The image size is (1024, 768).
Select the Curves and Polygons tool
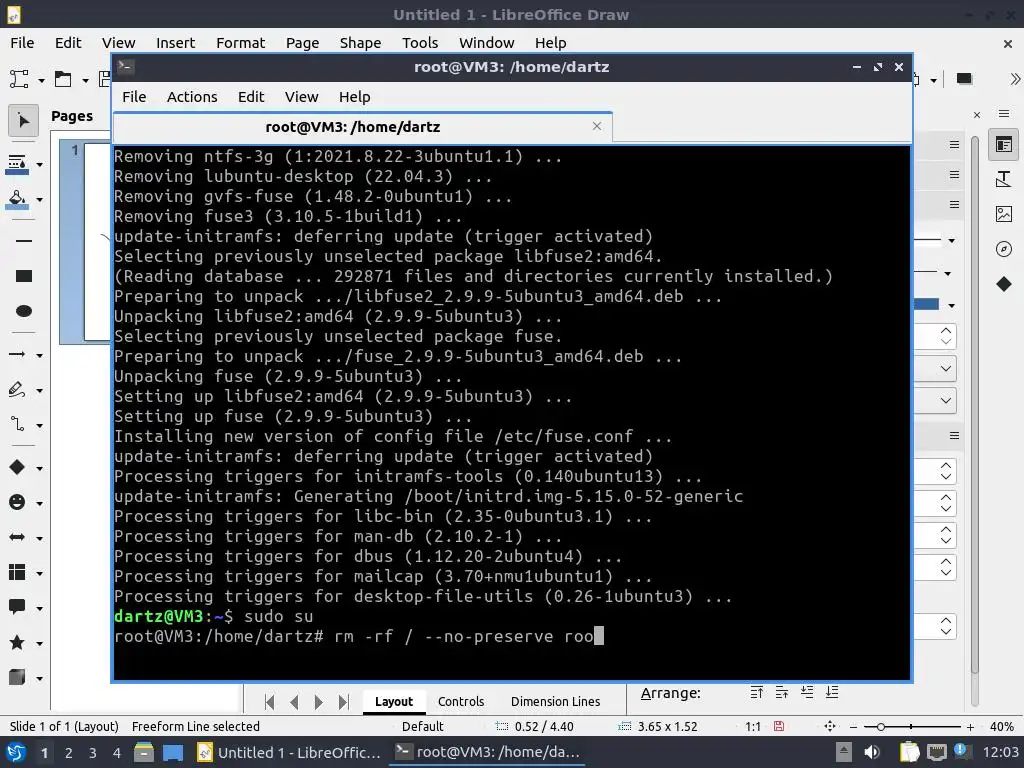[x=18, y=390]
